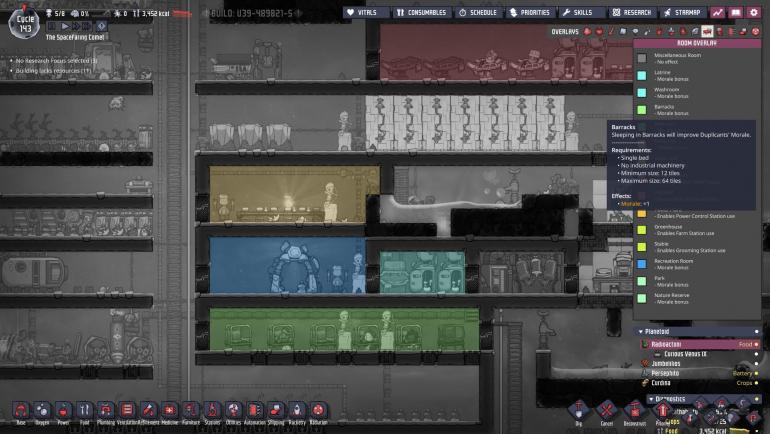Viewport: 770px width, 434px height.
Task: Open the Starmap tab
Action: [x=682, y=12]
